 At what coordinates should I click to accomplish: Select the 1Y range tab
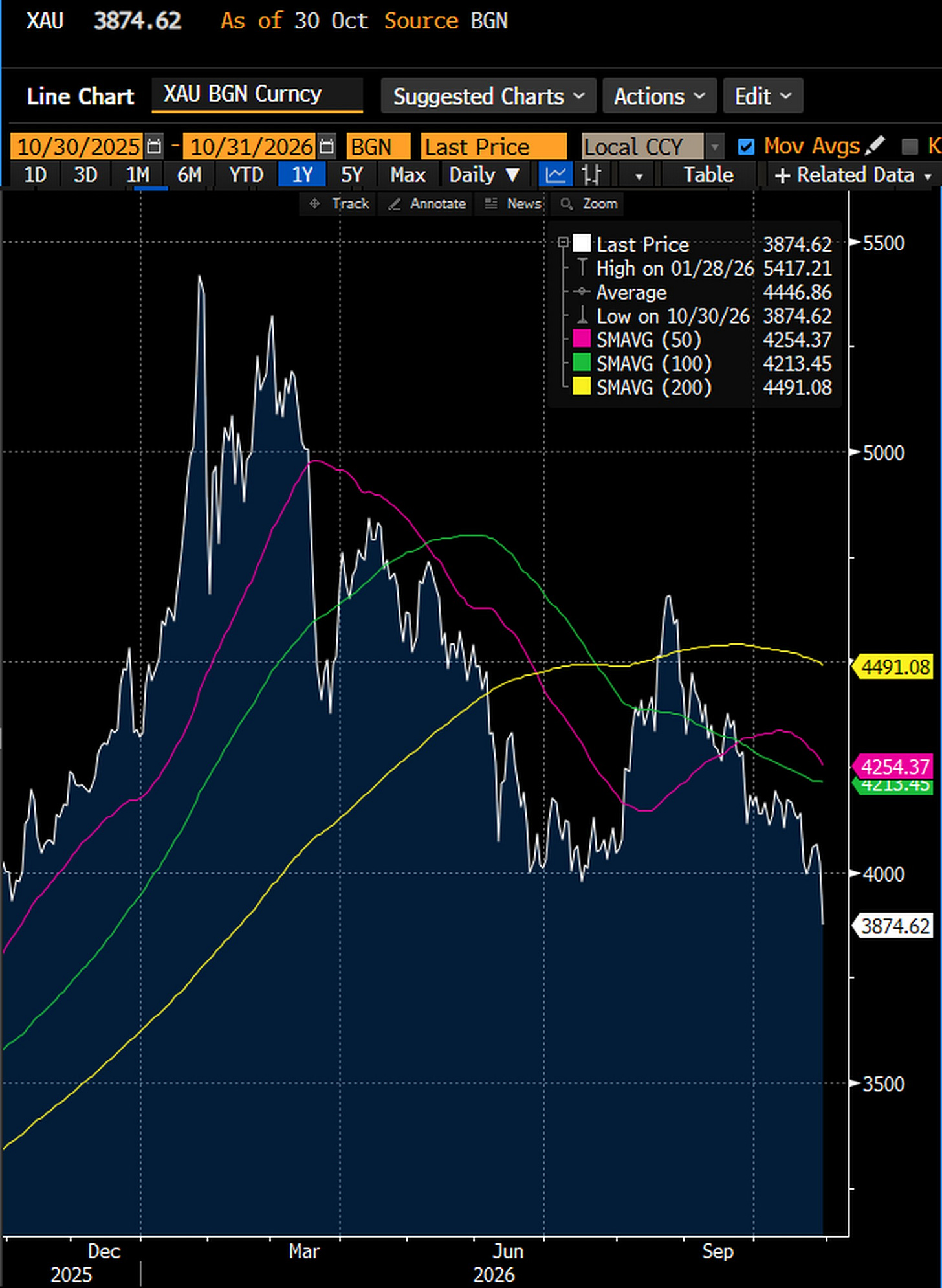pyautogui.click(x=301, y=175)
